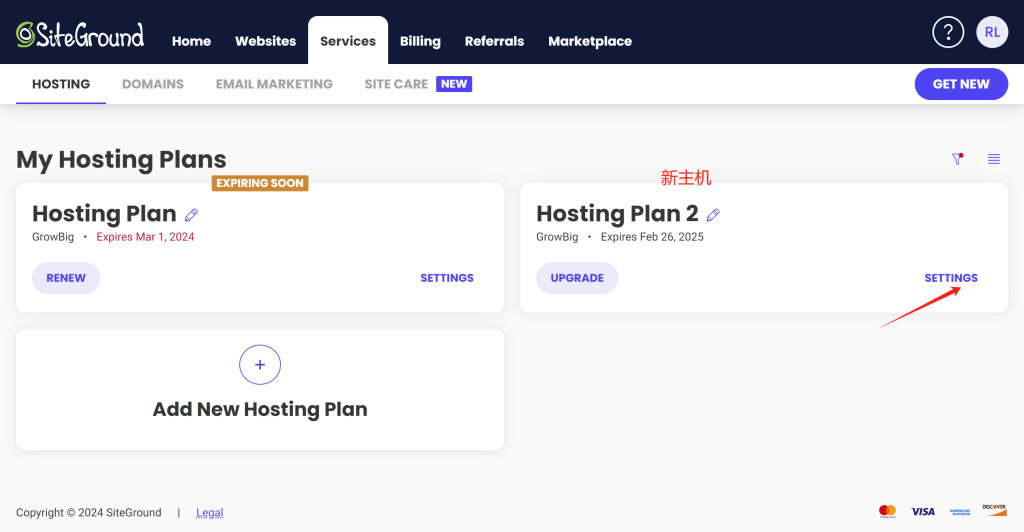The image size is (1024, 532).
Task: Switch to the EMAIL MARKETING tab
Action: (274, 84)
